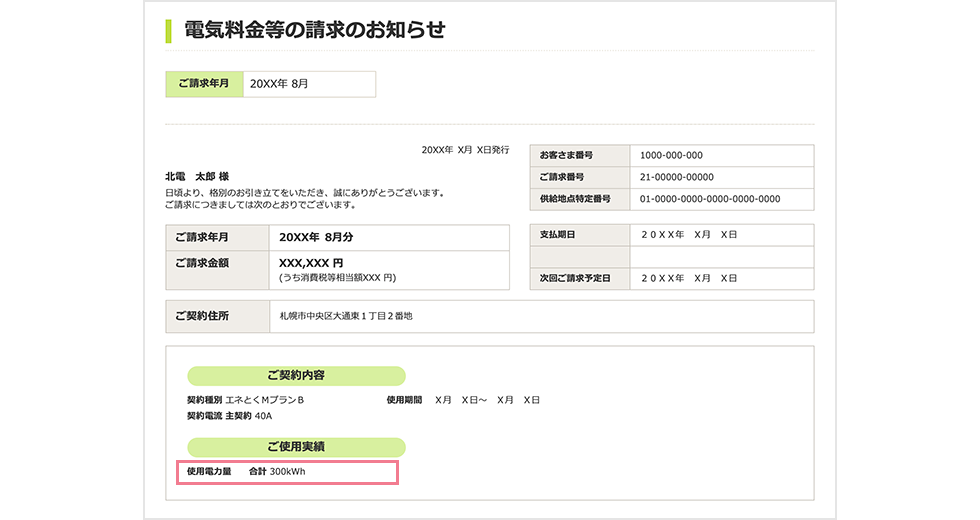This screenshot has height=520, width=980.
Task: Click the ご請求番号 label
Action: click(x=561, y=177)
